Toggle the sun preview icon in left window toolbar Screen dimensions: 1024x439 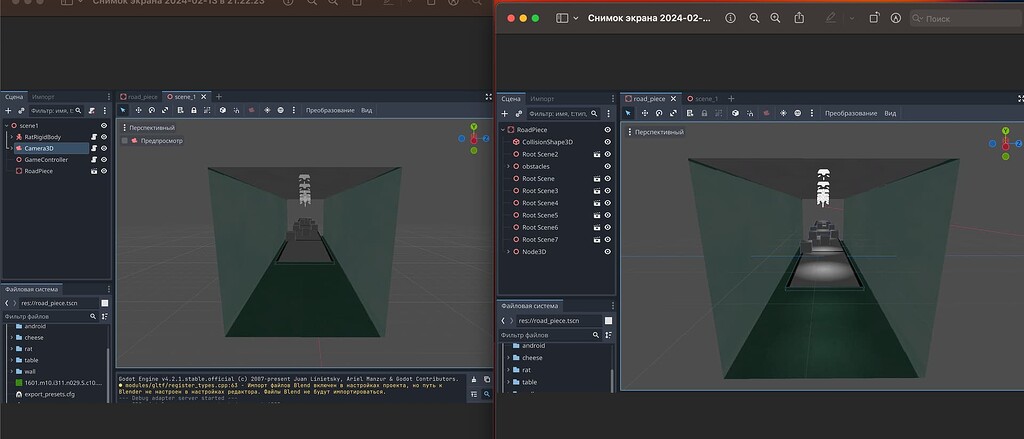pyautogui.click(x=267, y=110)
